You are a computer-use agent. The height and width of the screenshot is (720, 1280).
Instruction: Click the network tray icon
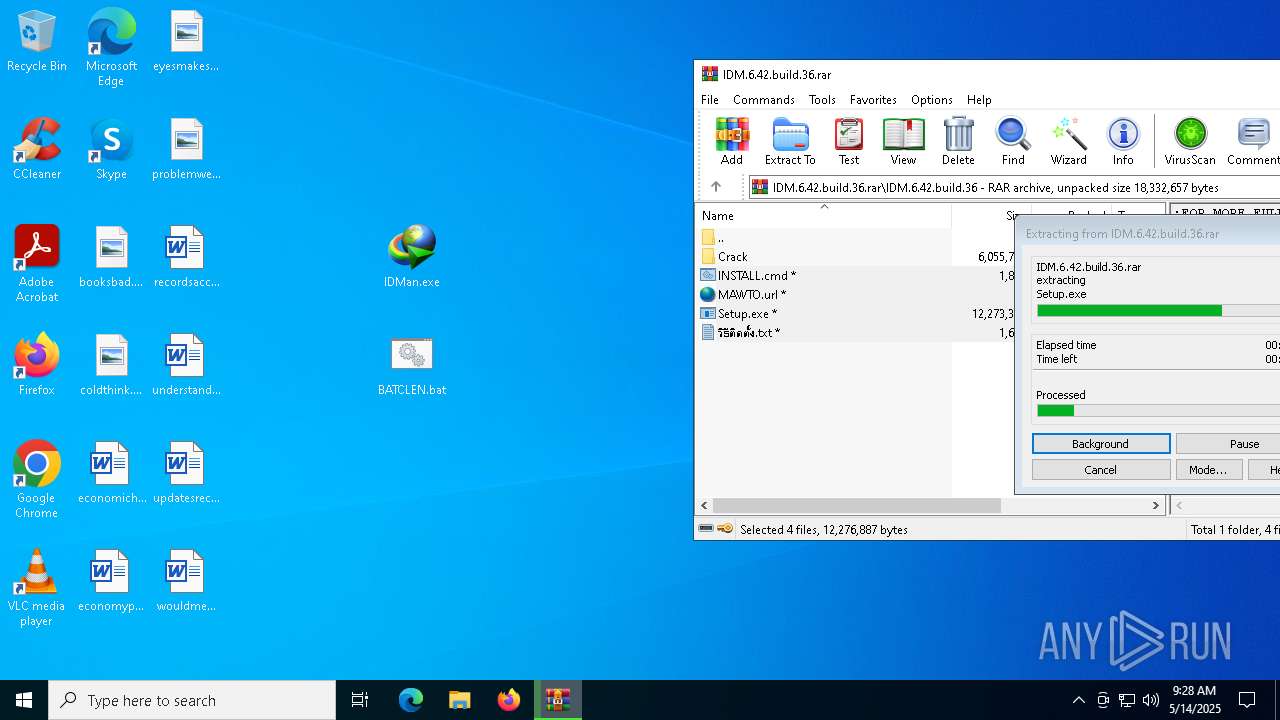(1127, 700)
